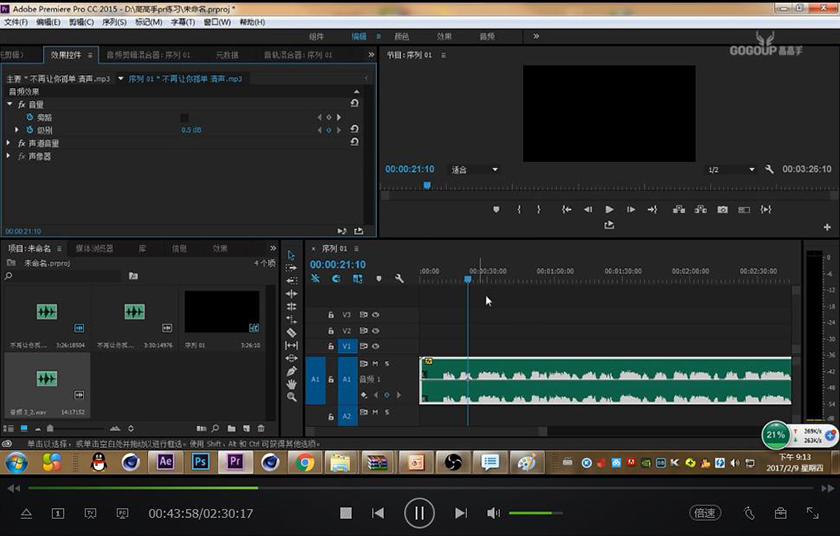Add a marker in the Program monitor
Image resolution: width=840 pixels, height=536 pixels.
pyautogui.click(x=496, y=210)
